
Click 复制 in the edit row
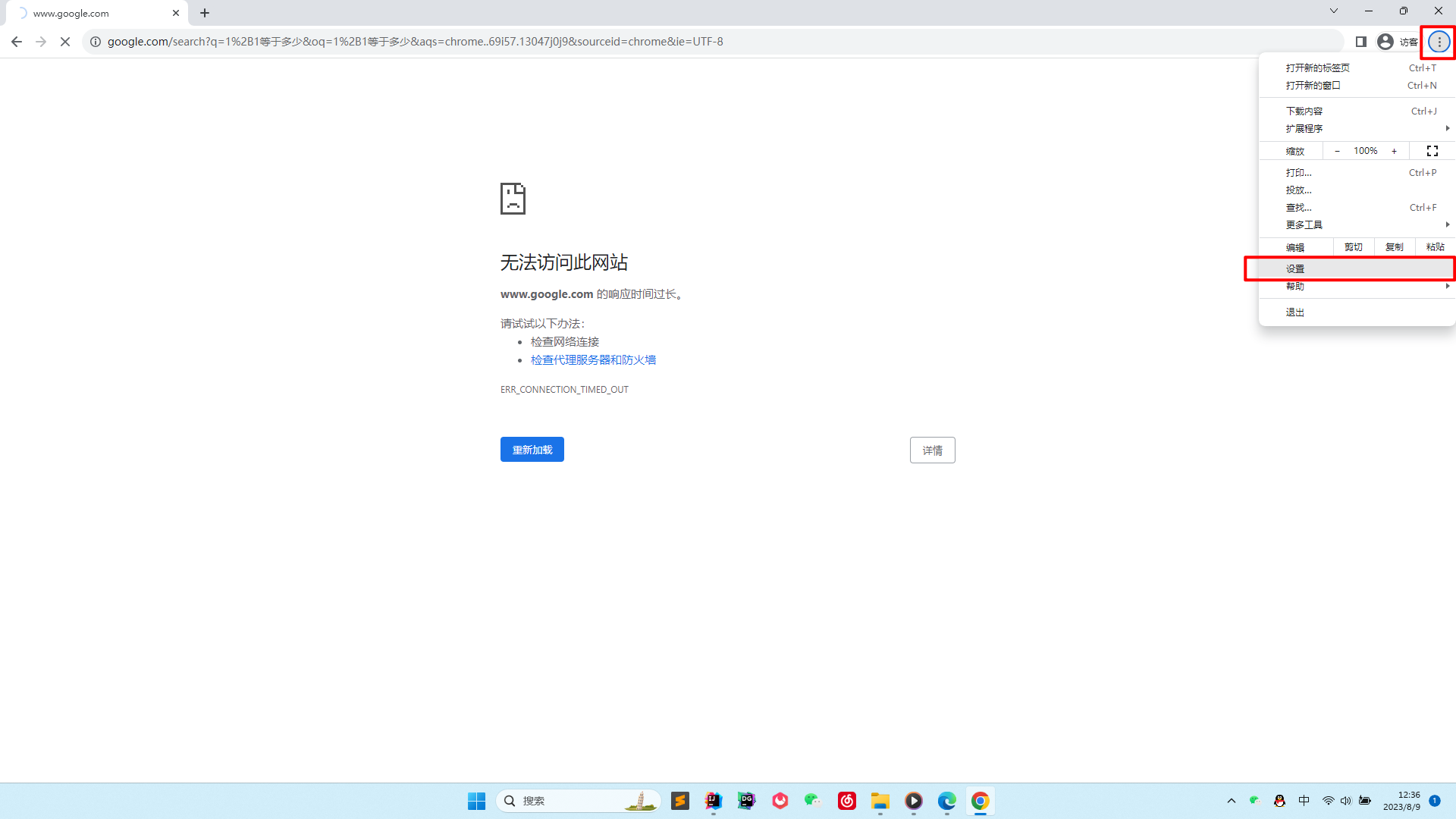pos(1395,247)
